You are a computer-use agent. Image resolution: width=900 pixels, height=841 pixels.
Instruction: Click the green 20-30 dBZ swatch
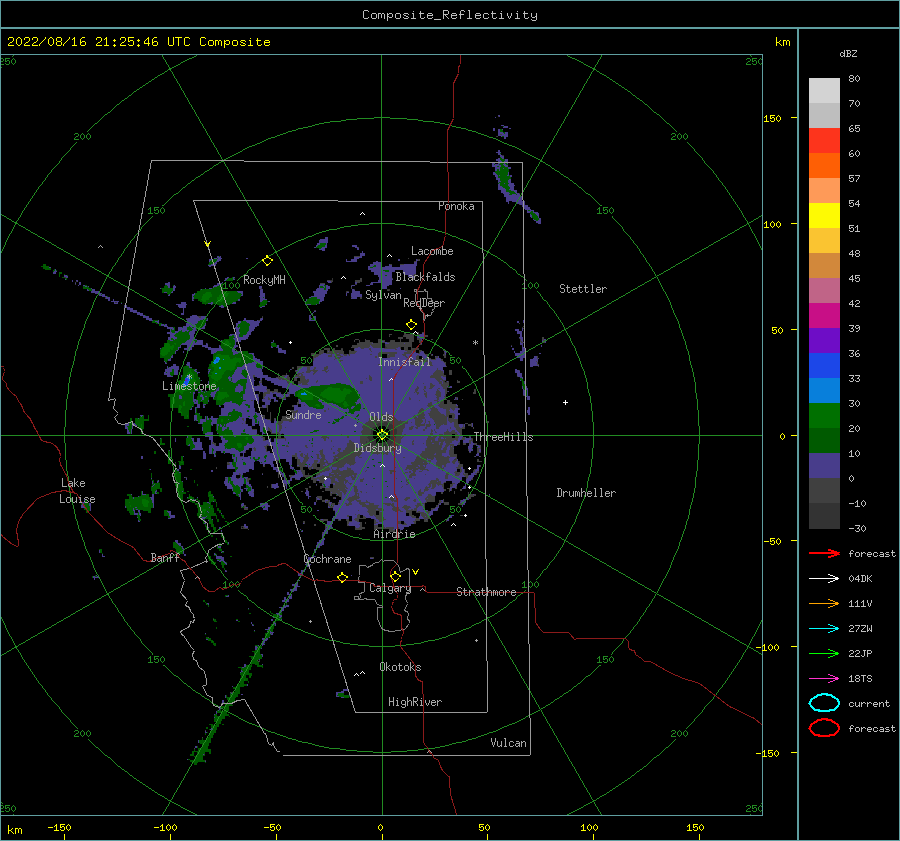point(824,416)
